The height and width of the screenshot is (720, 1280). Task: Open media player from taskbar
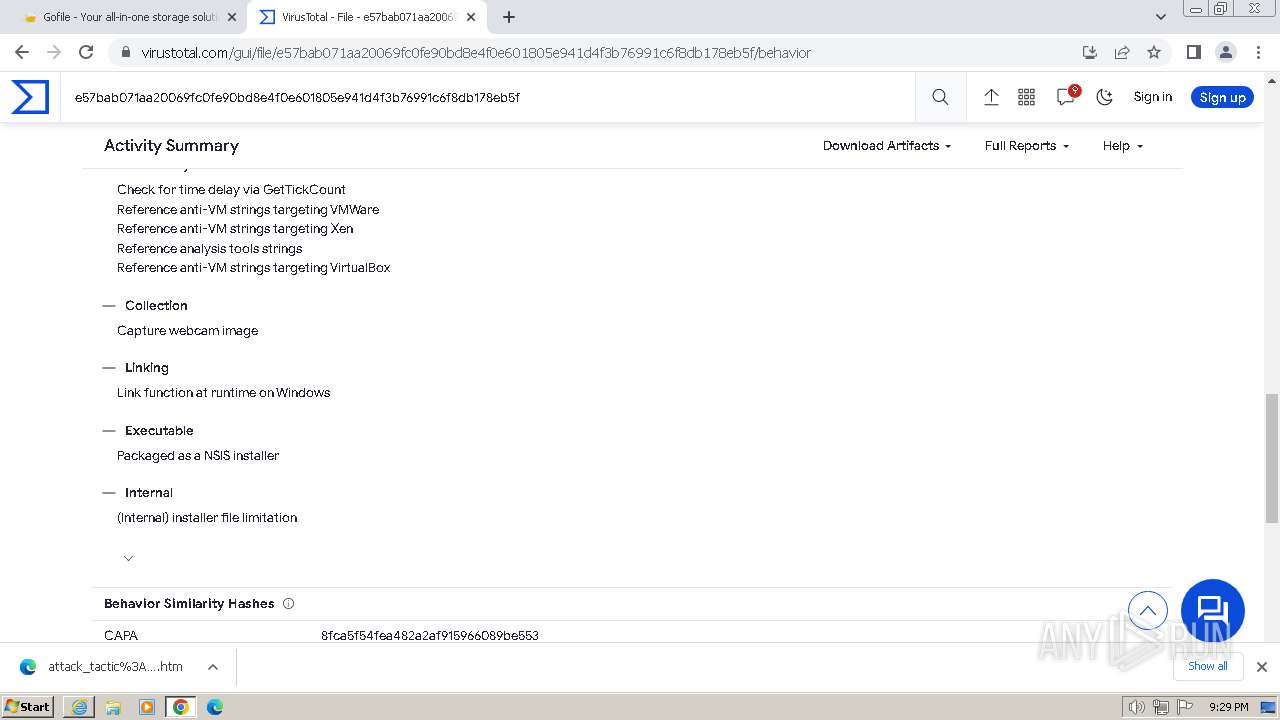tap(147, 707)
